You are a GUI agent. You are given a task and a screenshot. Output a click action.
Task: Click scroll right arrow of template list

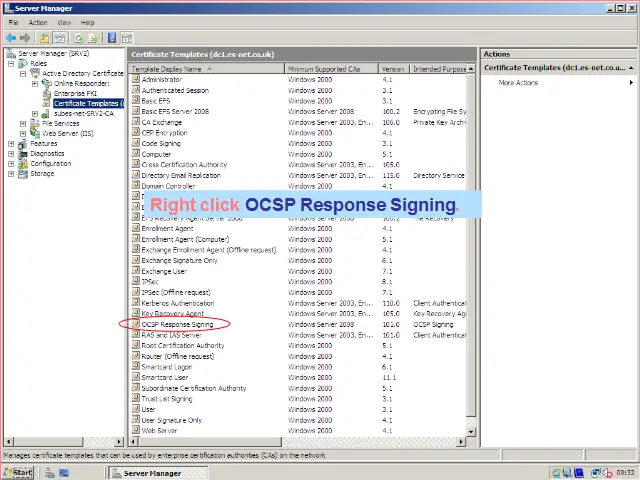(461, 441)
